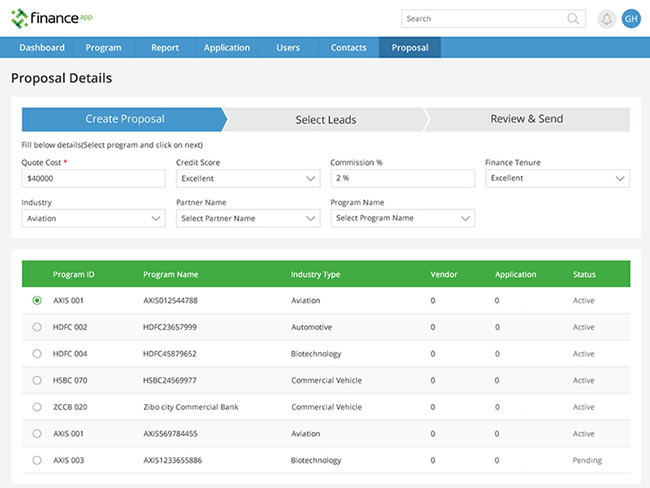Screen dimensions: 650x488
Task: Go to the Dashboard tab
Action: 42,48
